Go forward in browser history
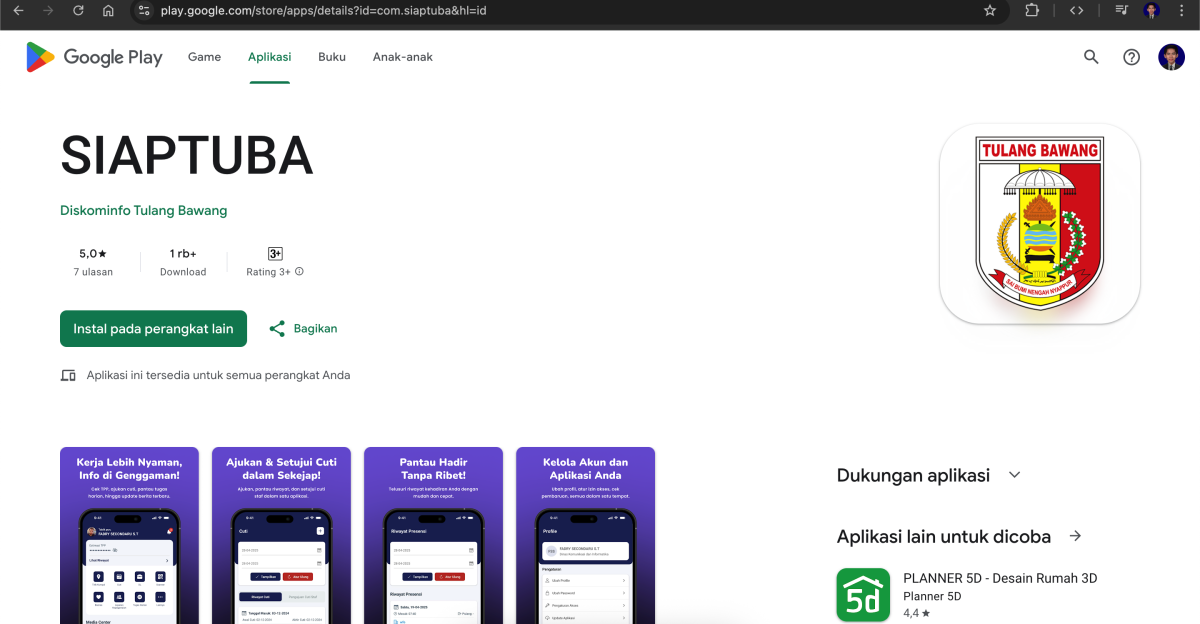 pyautogui.click(x=48, y=10)
